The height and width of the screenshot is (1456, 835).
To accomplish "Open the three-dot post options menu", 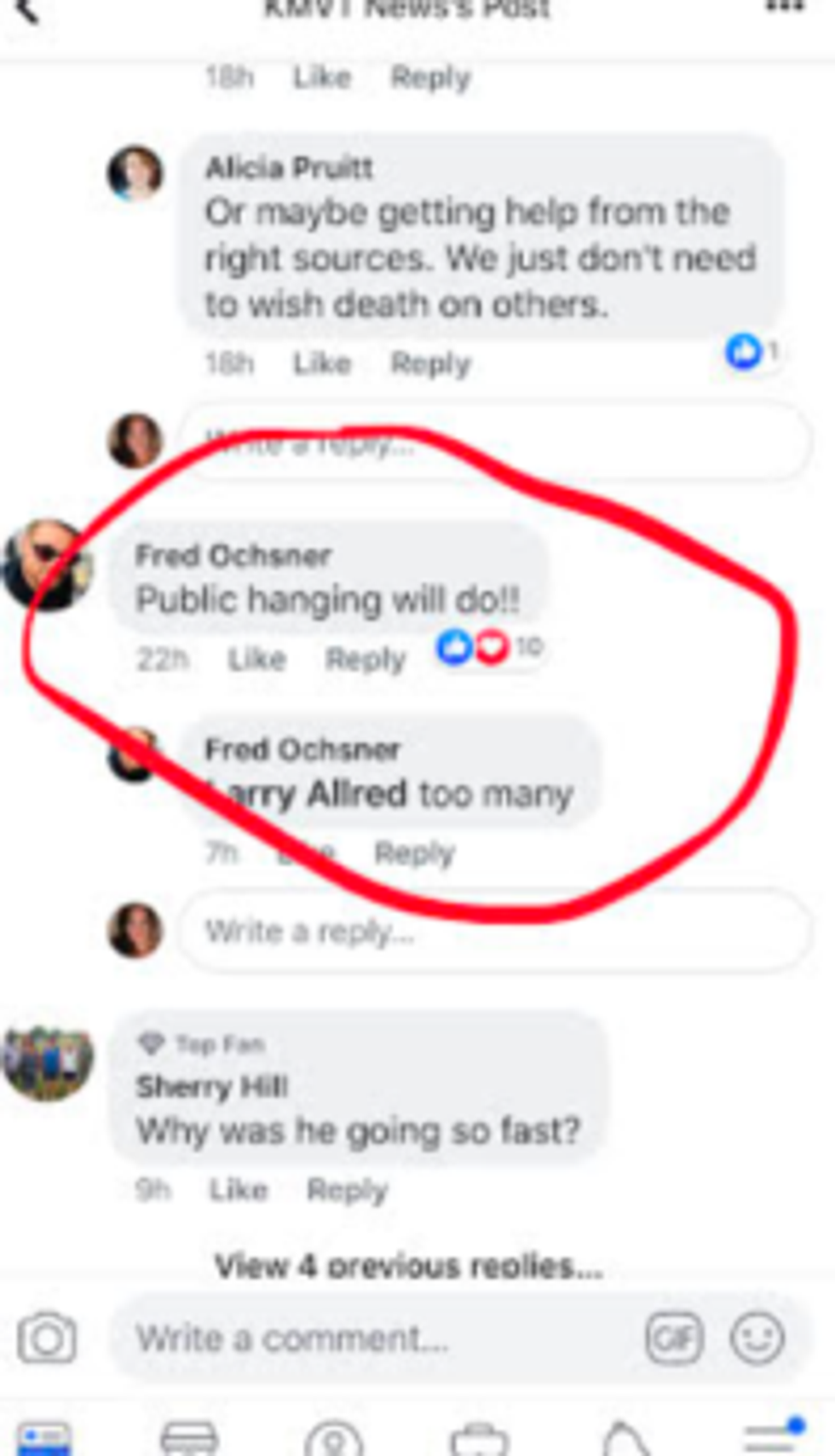I will [x=785, y=8].
